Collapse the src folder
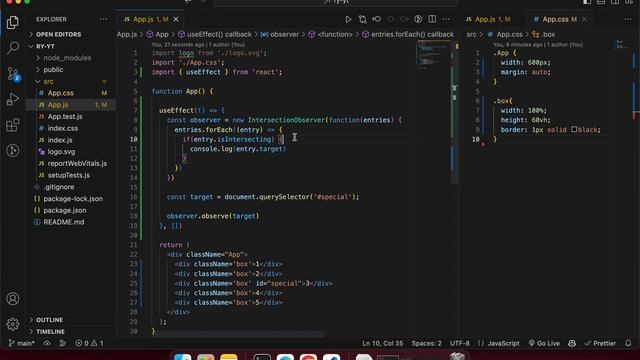Screen dimensions: 640x360 tap(48, 82)
